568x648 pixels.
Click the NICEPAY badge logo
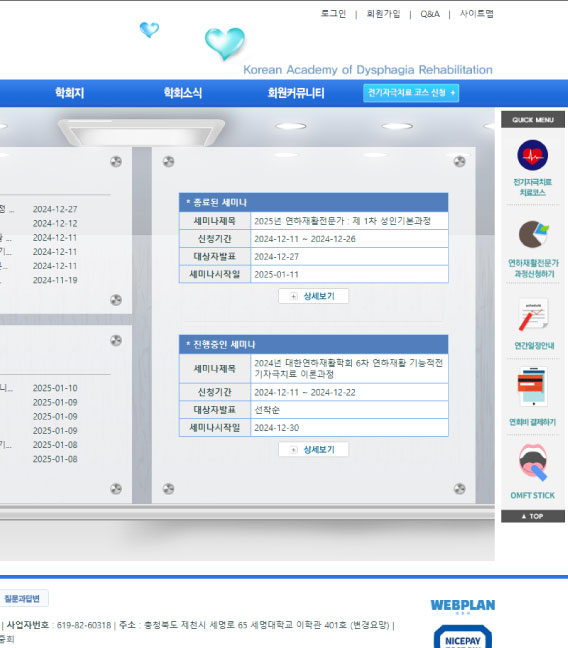(463, 637)
